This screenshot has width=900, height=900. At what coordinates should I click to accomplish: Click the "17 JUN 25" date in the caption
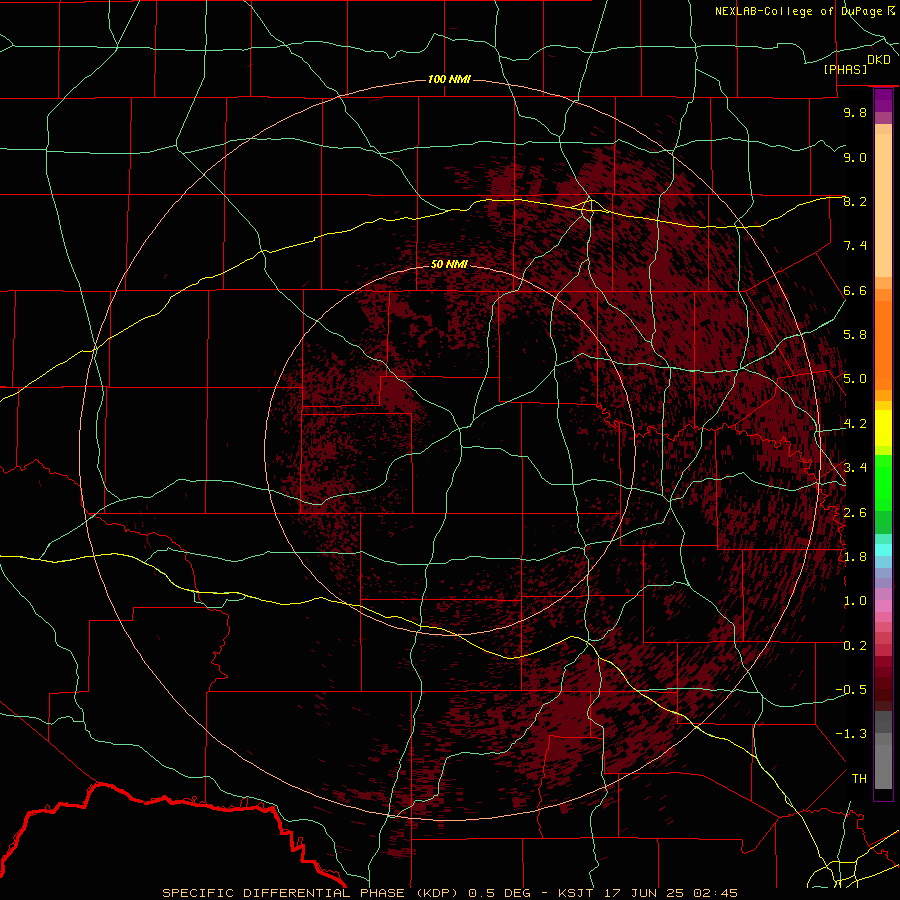pos(643,893)
